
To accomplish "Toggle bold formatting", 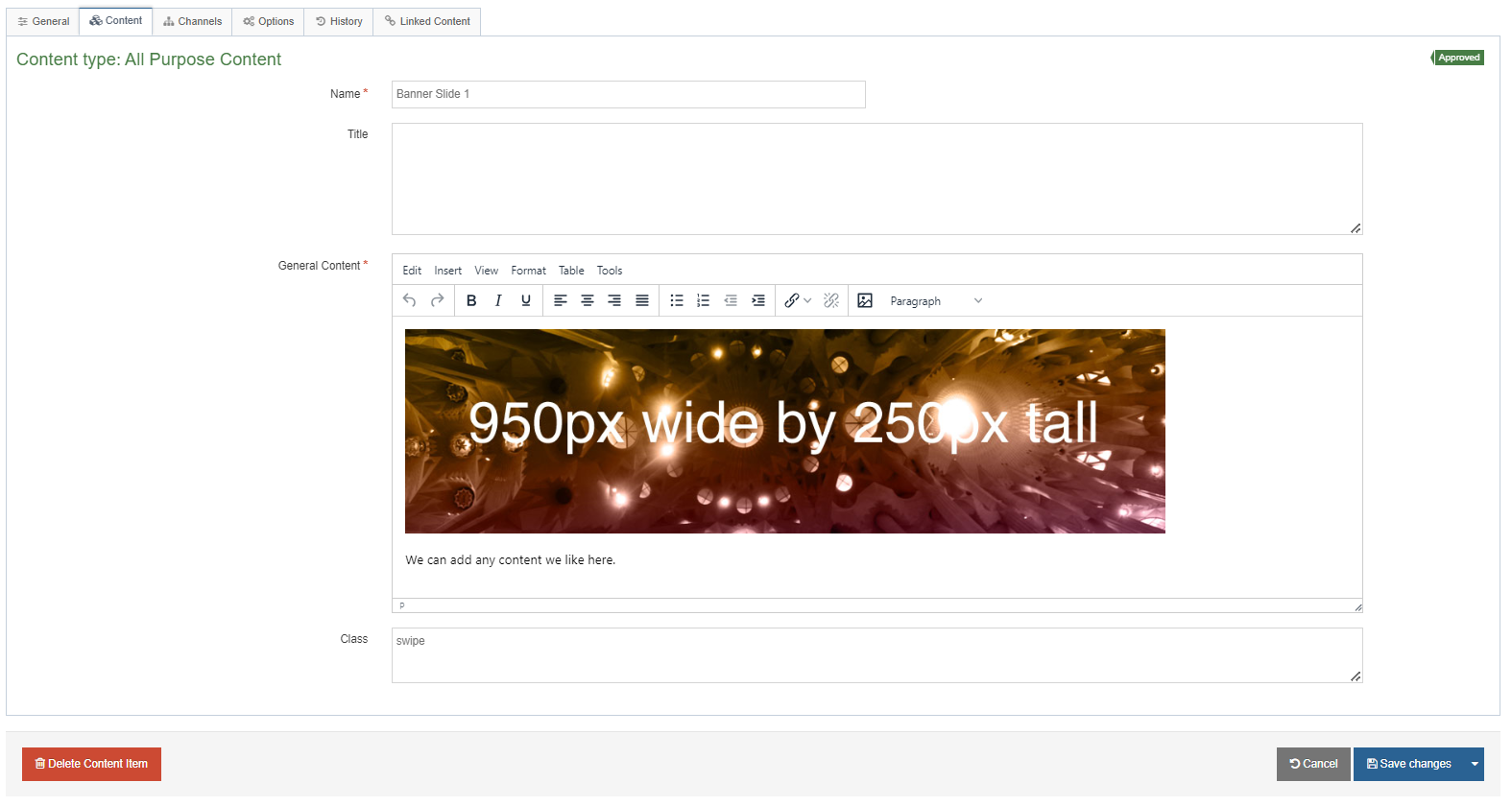I will point(471,300).
